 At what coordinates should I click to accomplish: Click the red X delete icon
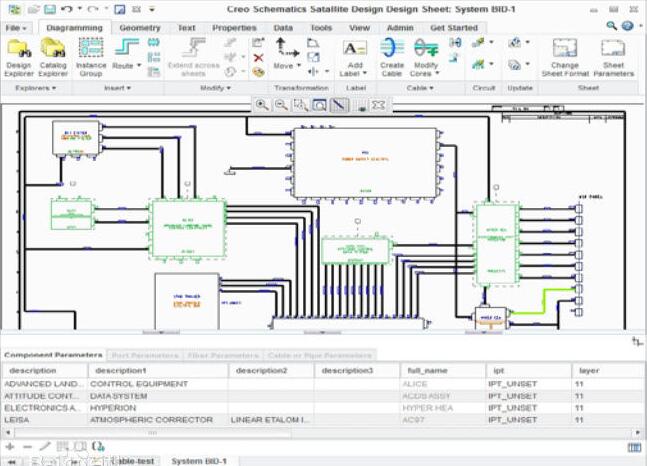tap(258, 58)
